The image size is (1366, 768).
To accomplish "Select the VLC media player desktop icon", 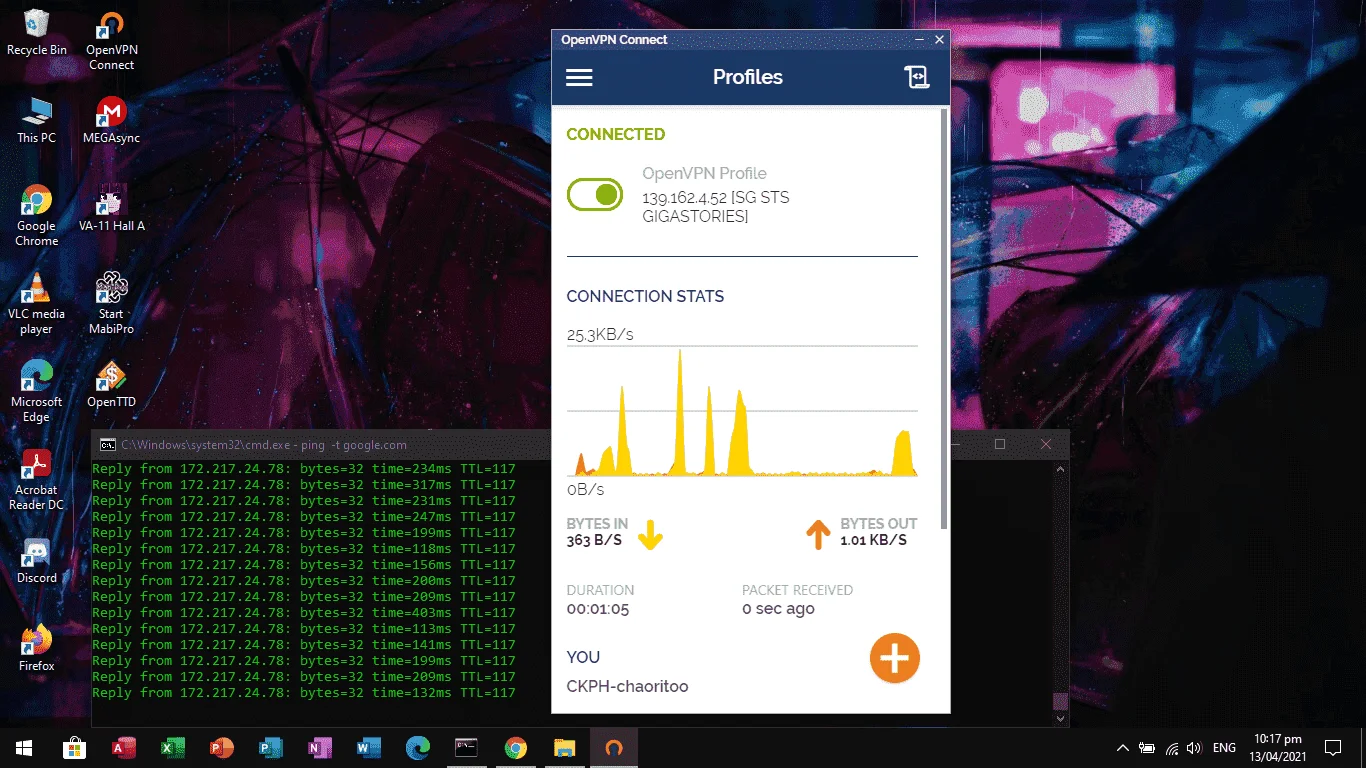I will pyautogui.click(x=37, y=304).
